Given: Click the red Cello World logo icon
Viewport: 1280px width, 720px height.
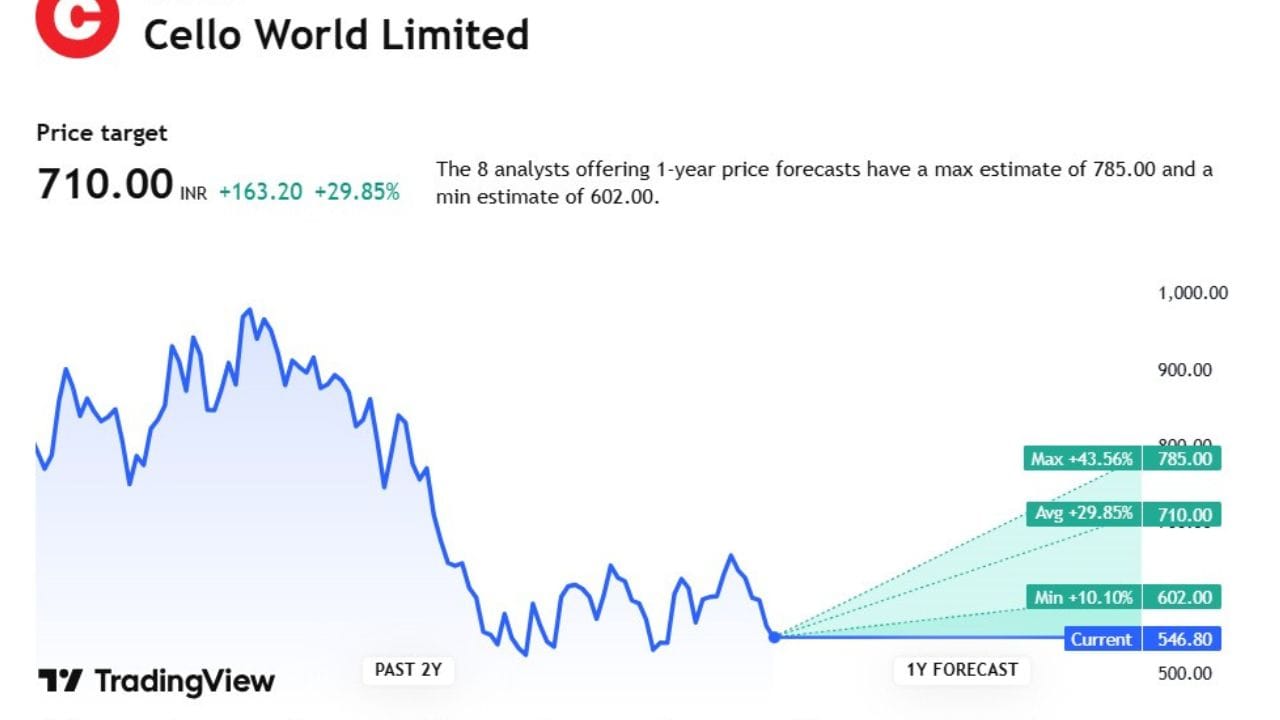Looking at the screenshot, I should click(77, 22).
